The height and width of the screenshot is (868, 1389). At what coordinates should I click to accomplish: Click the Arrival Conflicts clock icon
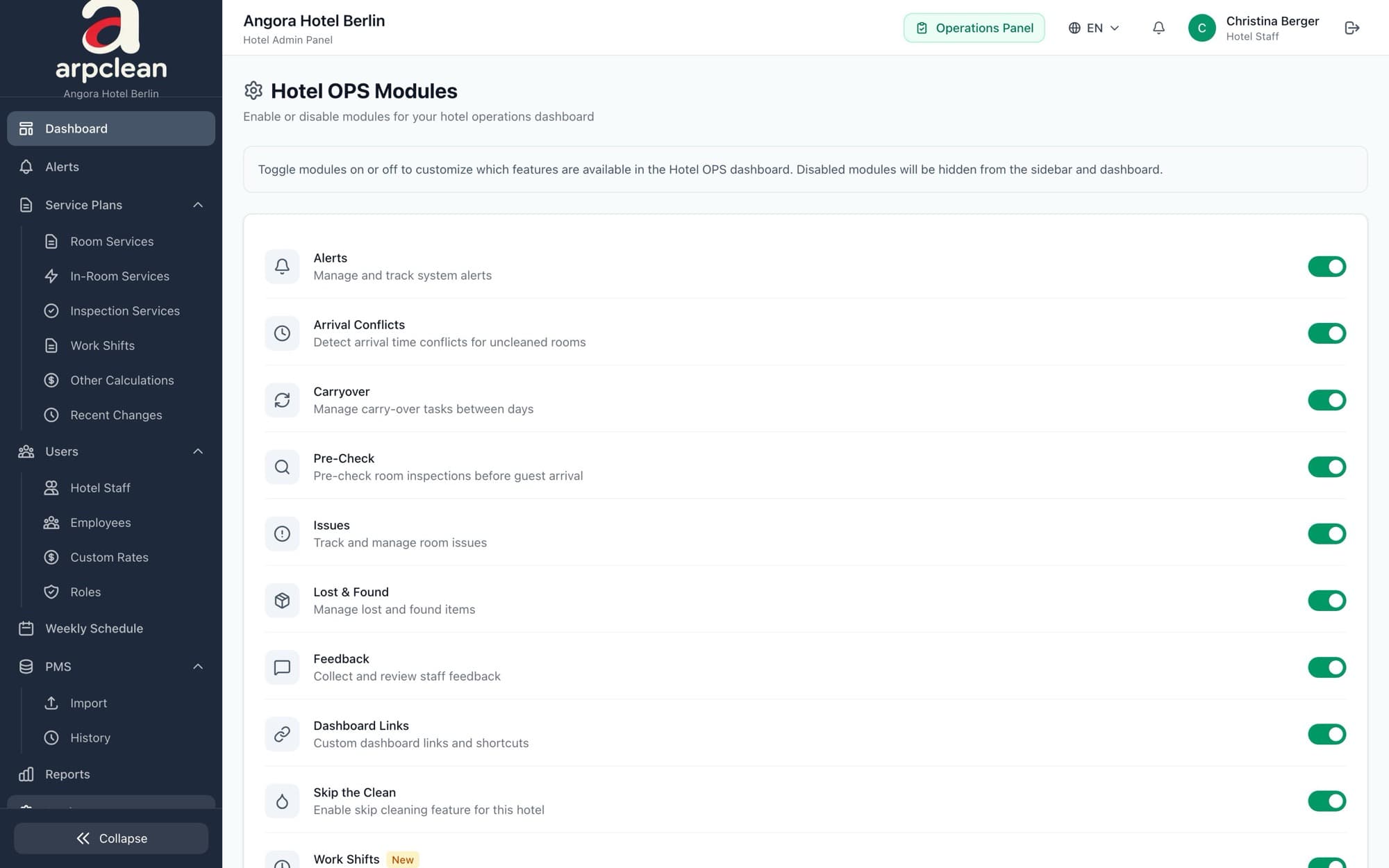coord(282,333)
